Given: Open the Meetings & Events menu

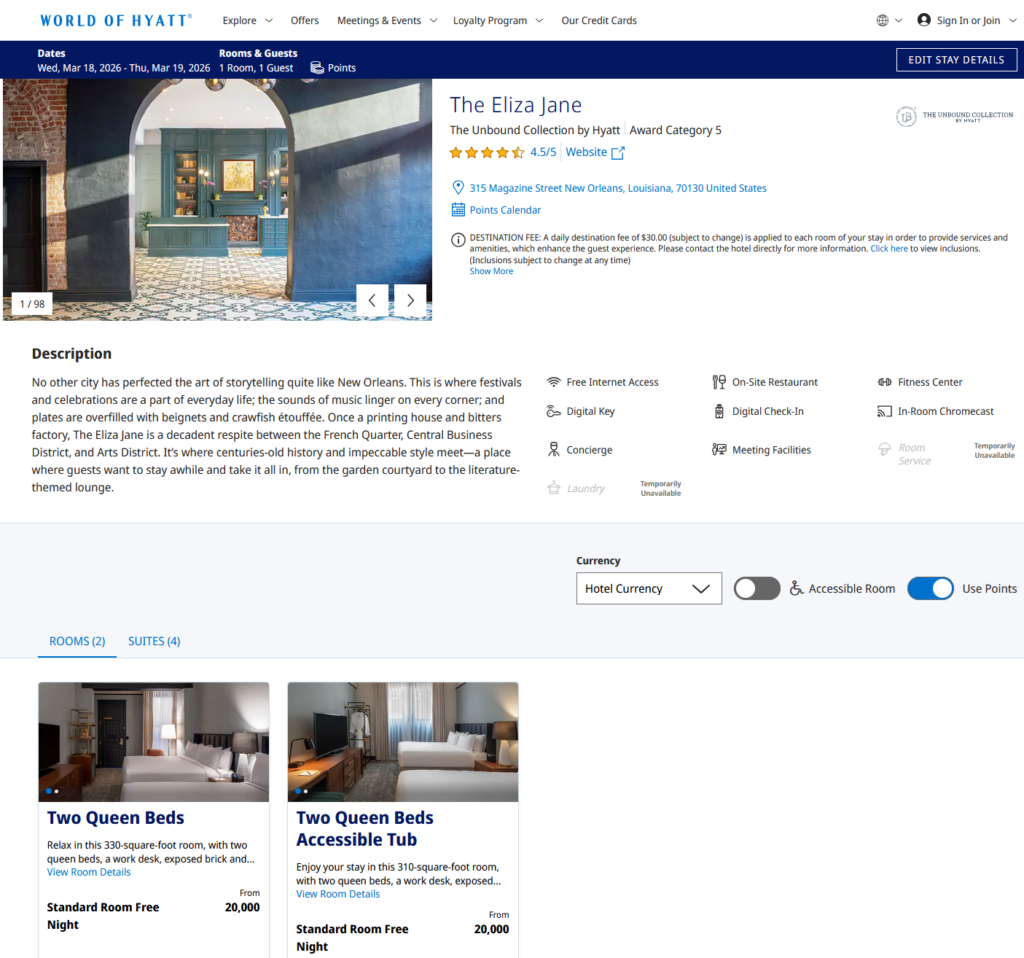Looking at the screenshot, I should click(x=386, y=20).
